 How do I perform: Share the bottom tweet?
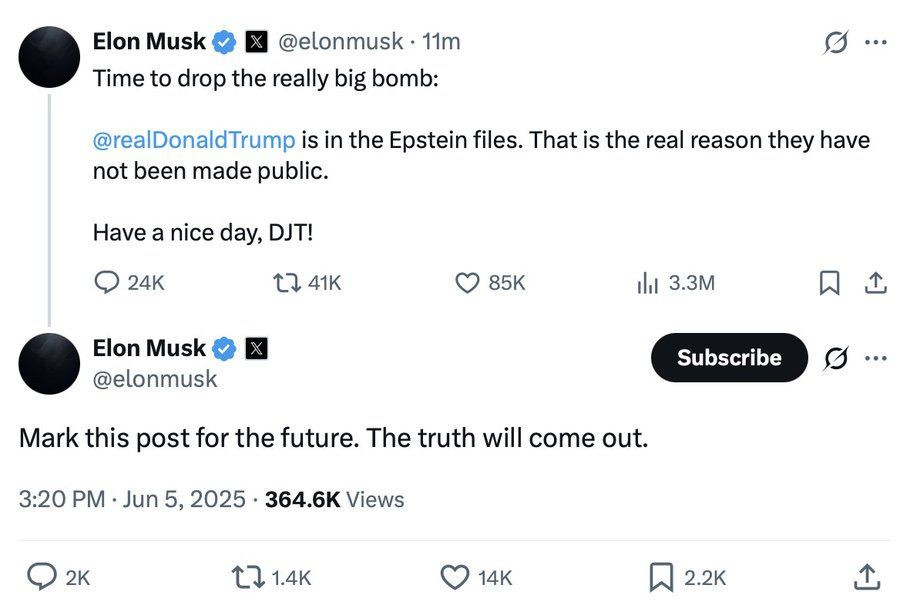(x=869, y=577)
